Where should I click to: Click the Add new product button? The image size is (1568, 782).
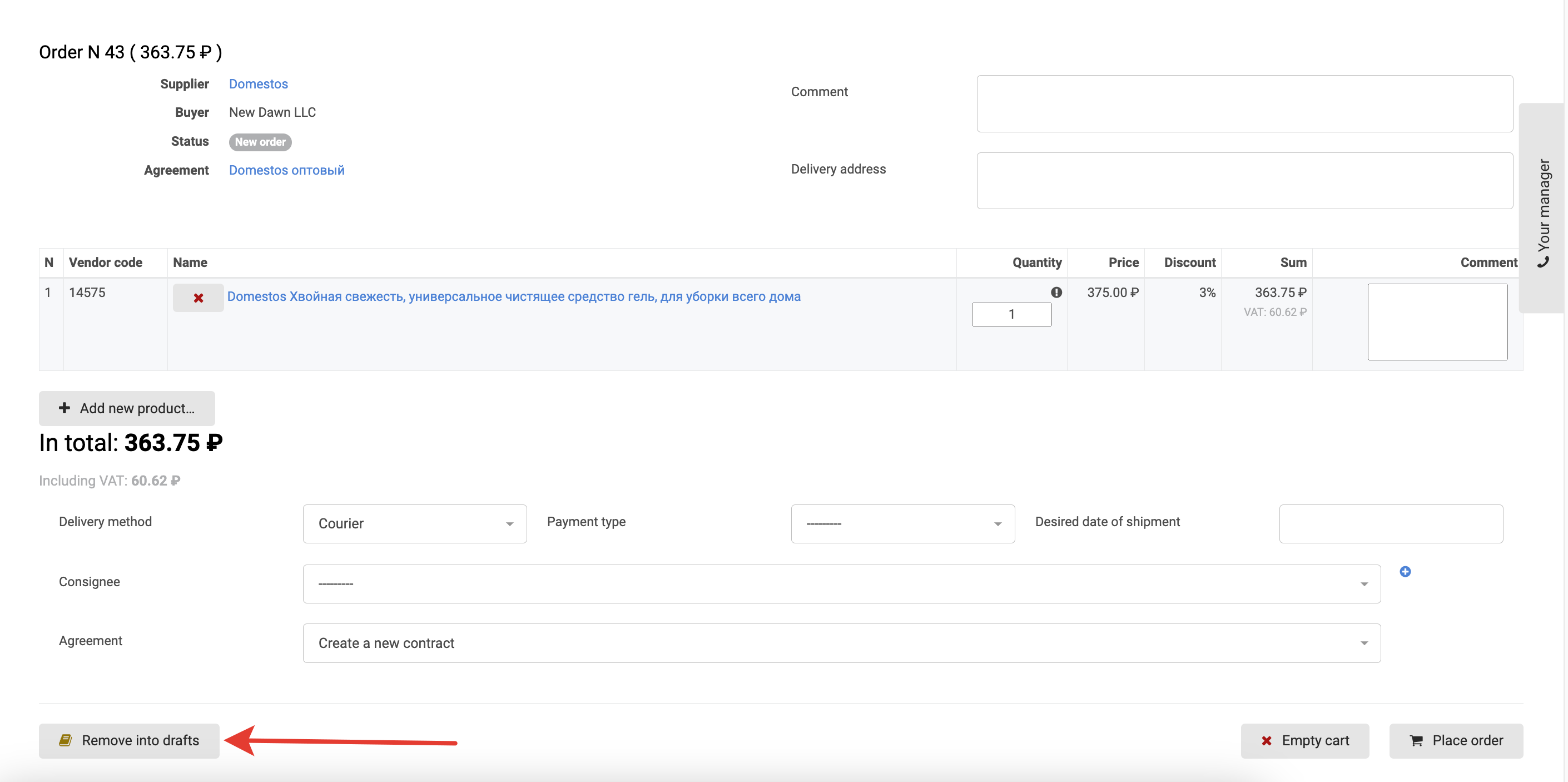(127, 408)
